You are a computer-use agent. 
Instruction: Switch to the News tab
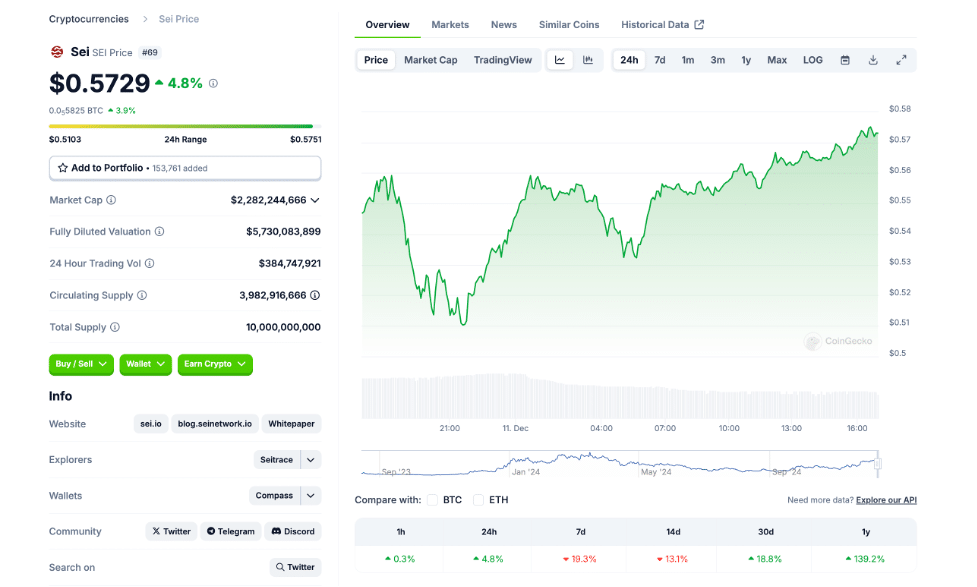click(503, 25)
